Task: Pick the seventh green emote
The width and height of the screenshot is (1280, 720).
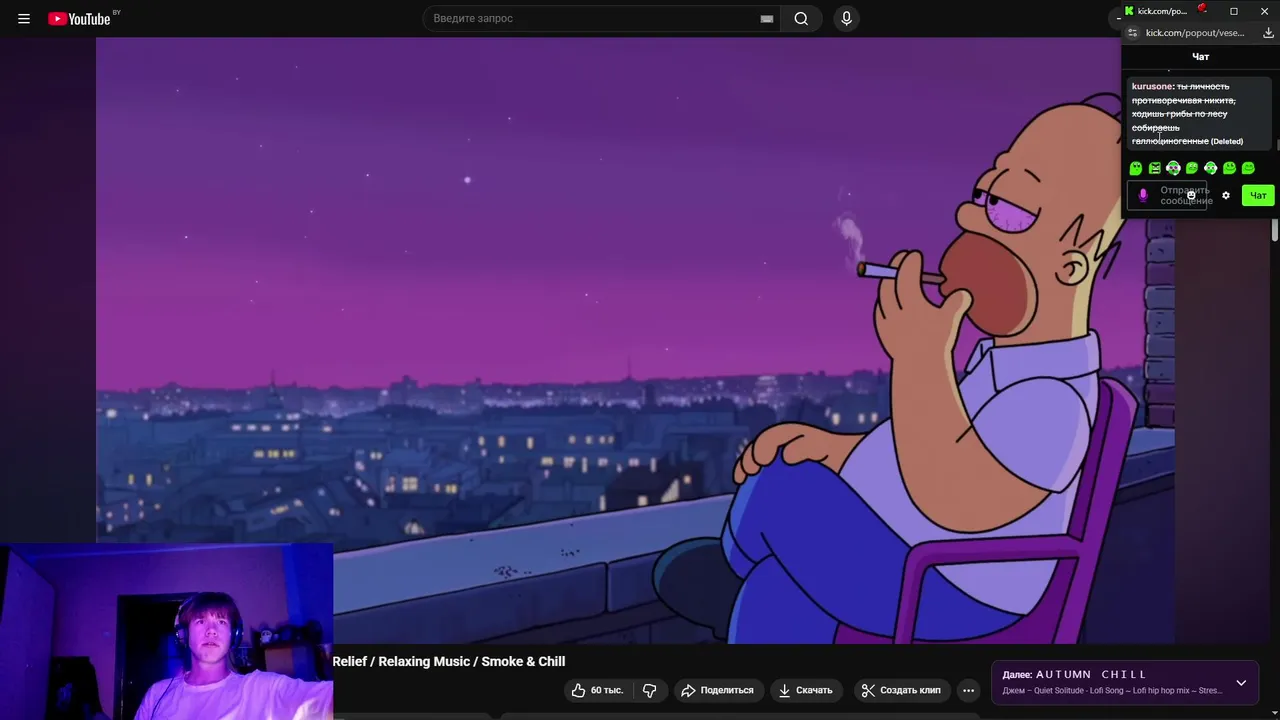Action: click(1248, 168)
